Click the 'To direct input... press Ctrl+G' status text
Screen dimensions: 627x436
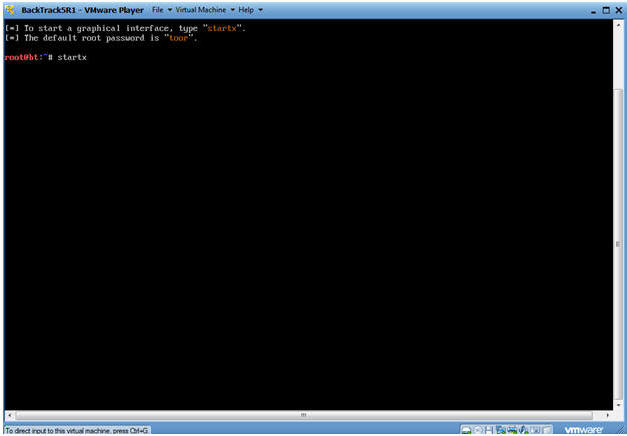tap(77, 431)
